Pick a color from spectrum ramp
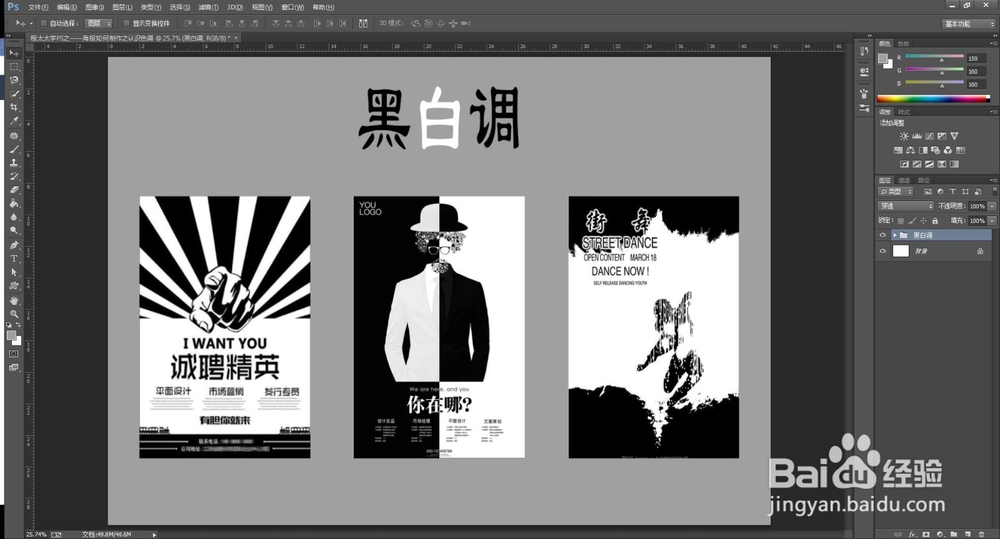The height and width of the screenshot is (539, 1000). (933, 98)
